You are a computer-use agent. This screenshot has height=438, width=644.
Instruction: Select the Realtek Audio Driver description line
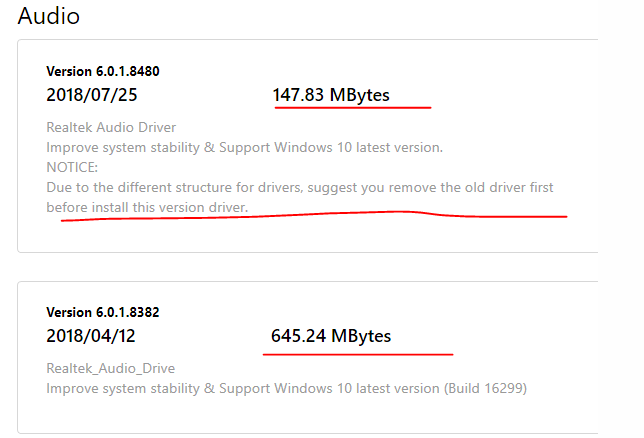(111, 127)
